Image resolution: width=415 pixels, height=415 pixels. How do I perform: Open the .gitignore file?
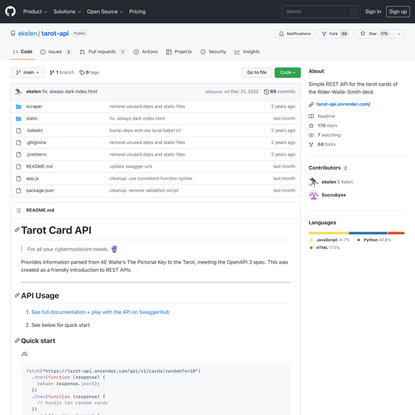point(36,143)
